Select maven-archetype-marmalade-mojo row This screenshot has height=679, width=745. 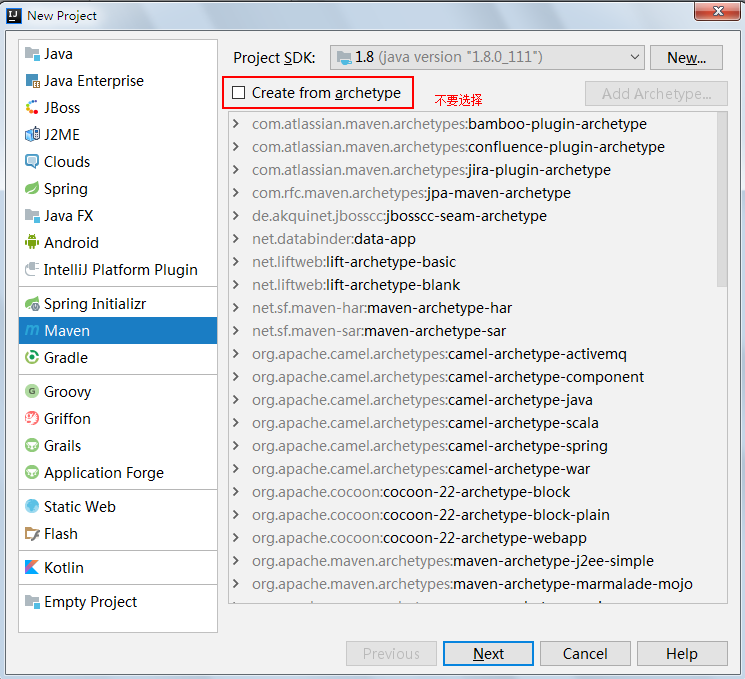point(478,584)
